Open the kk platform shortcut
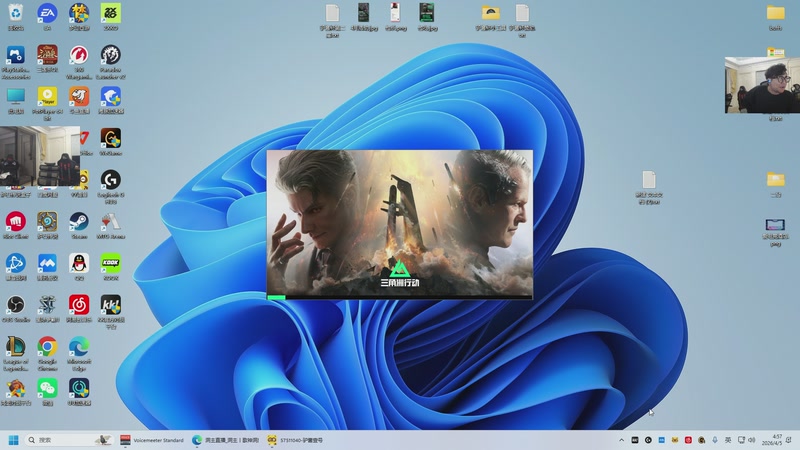 (x=111, y=305)
